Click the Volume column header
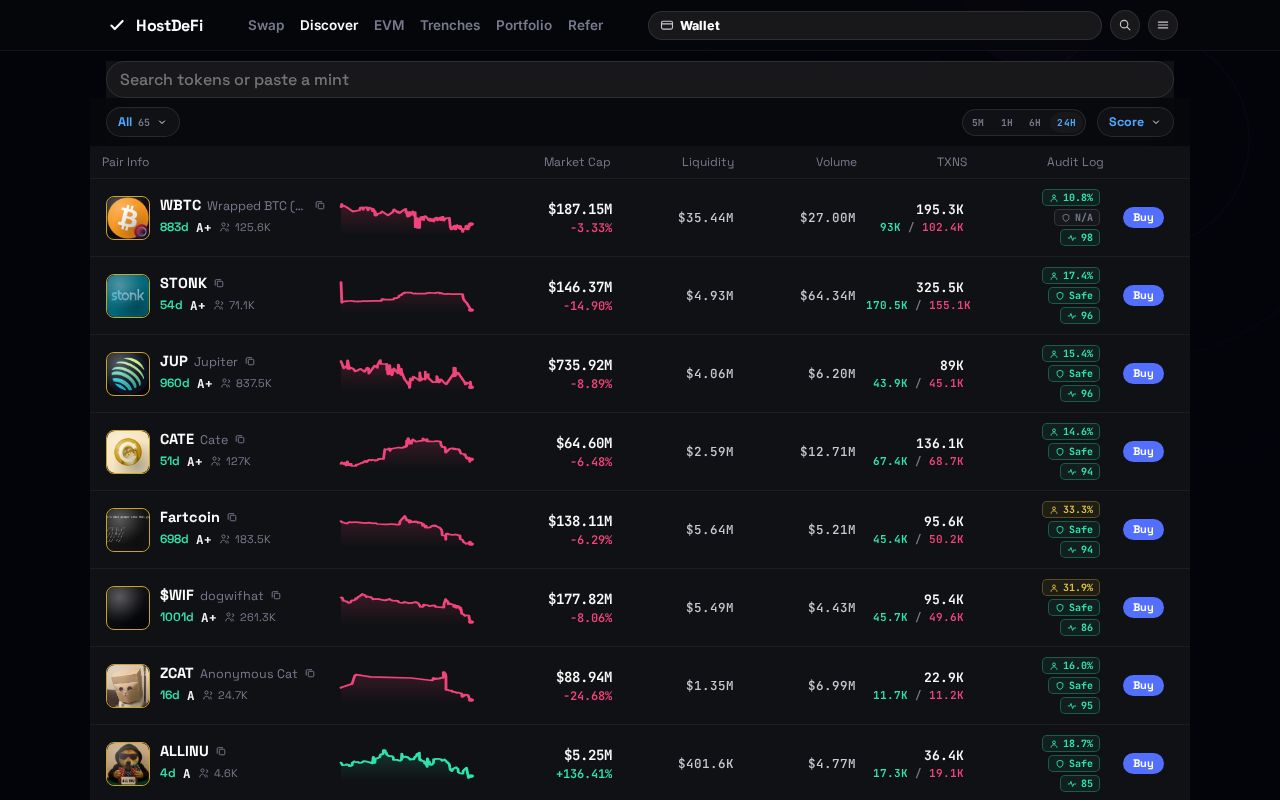The width and height of the screenshot is (1280, 800). pyautogui.click(x=836, y=162)
